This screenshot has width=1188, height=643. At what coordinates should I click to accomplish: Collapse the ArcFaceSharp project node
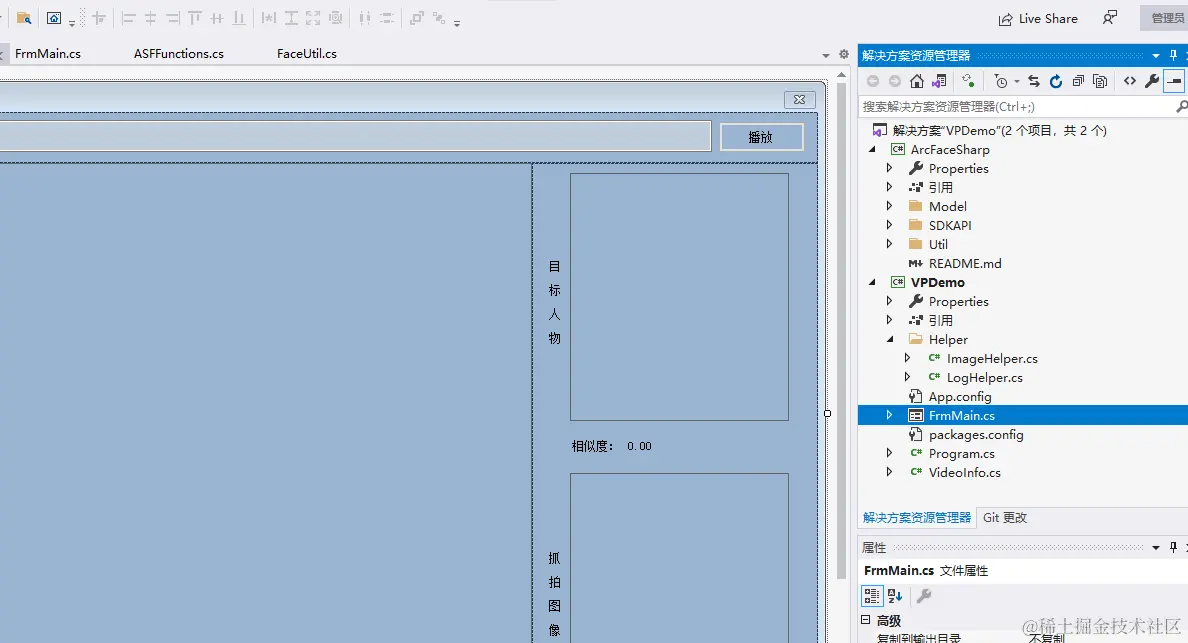pyautogui.click(x=873, y=149)
